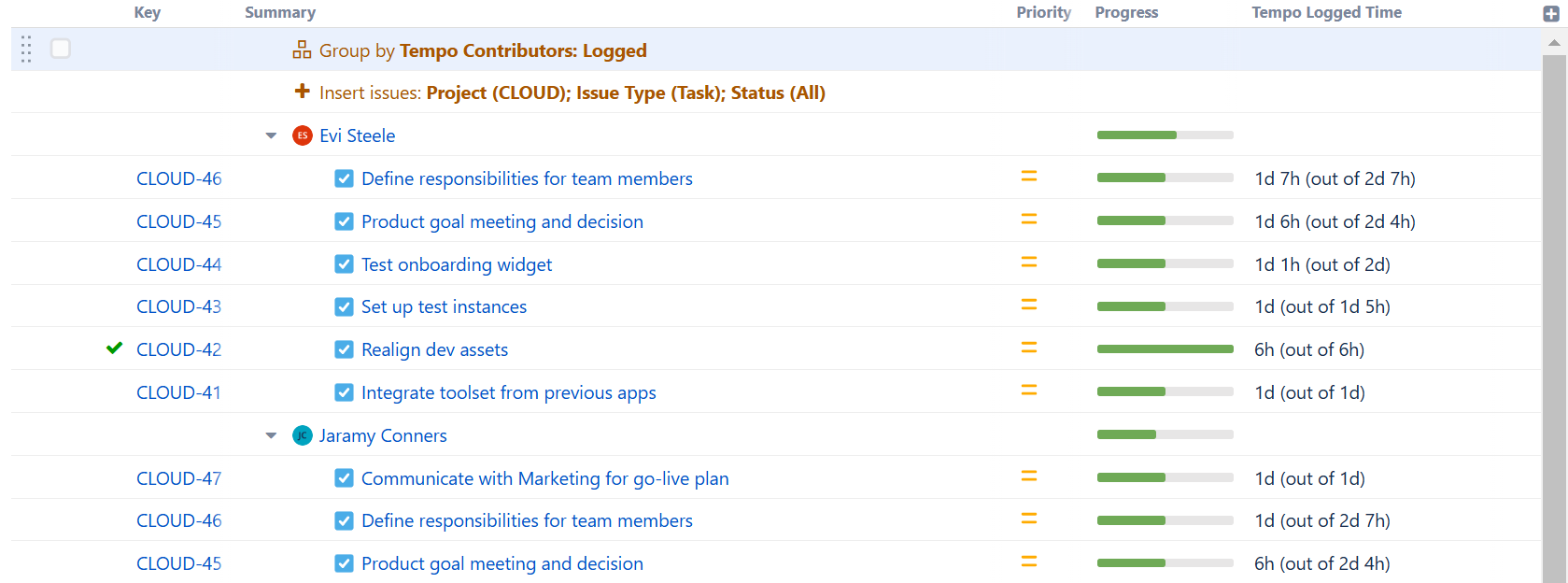Click the Progress column header
The height and width of the screenshot is (583, 1568).
coord(1126,12)
